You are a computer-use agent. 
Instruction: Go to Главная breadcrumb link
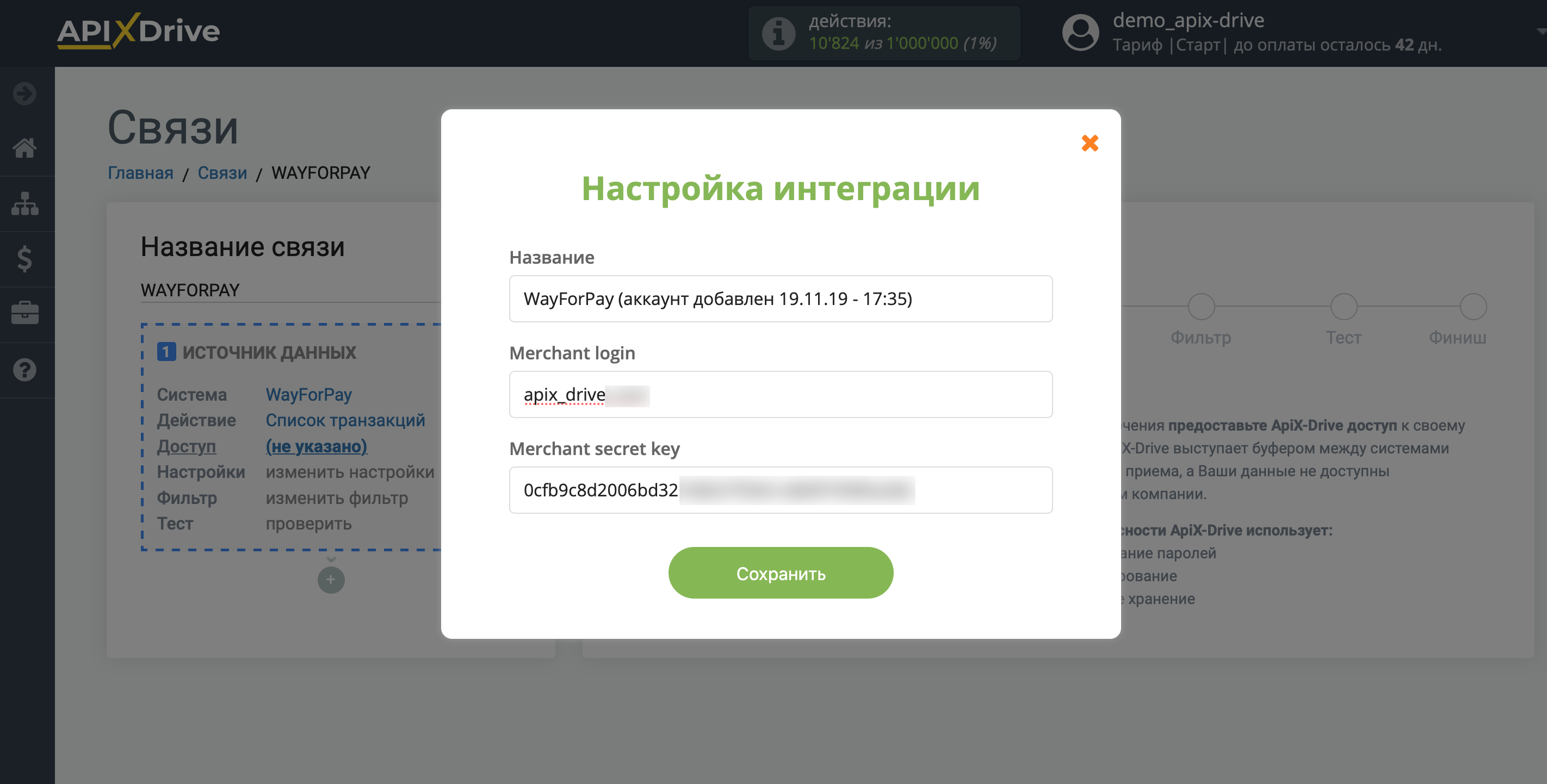[140, 173]
